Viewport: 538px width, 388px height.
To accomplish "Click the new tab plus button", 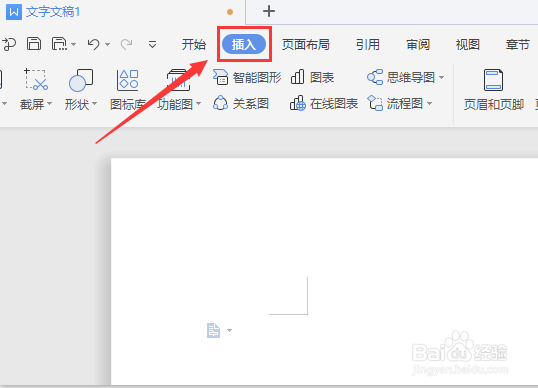I will 269,11.
